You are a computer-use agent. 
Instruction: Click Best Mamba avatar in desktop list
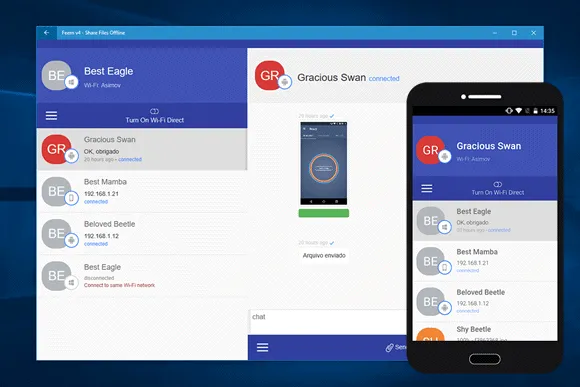56,191
